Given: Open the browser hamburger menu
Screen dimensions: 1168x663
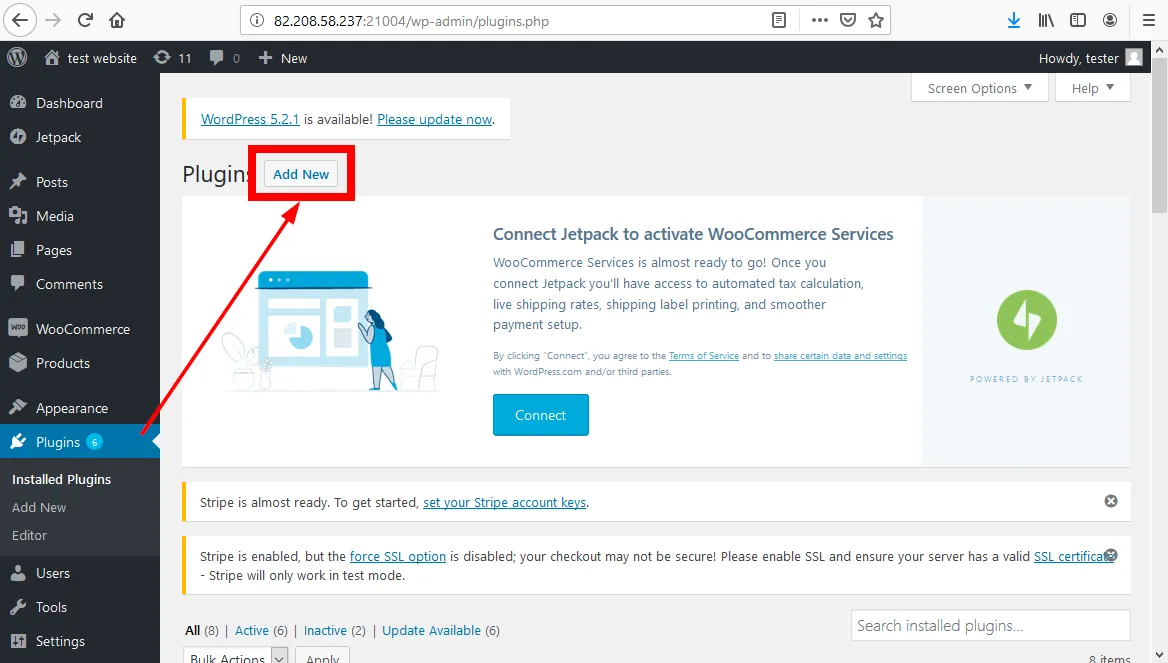Looking at the screenshot, I should [x=1149, y=20].
